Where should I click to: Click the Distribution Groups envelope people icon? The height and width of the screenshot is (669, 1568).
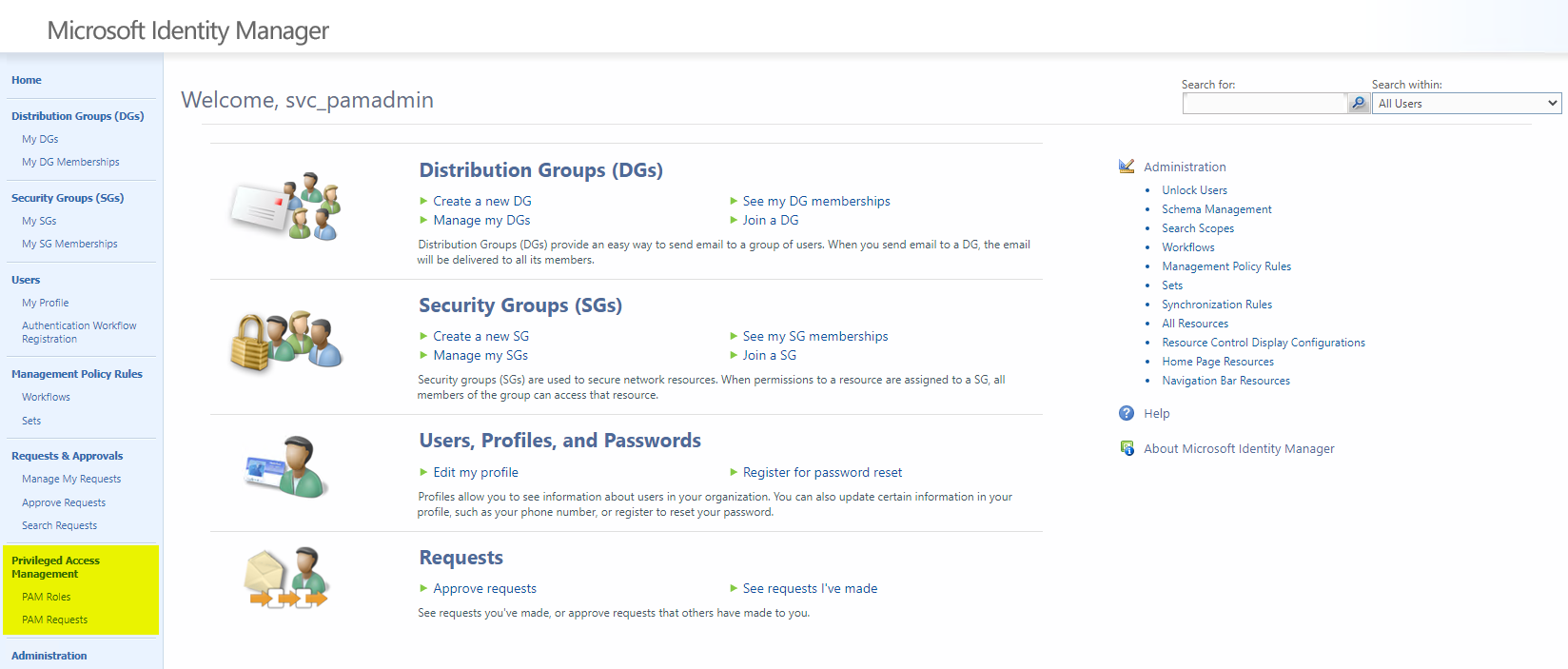point(286,207)
